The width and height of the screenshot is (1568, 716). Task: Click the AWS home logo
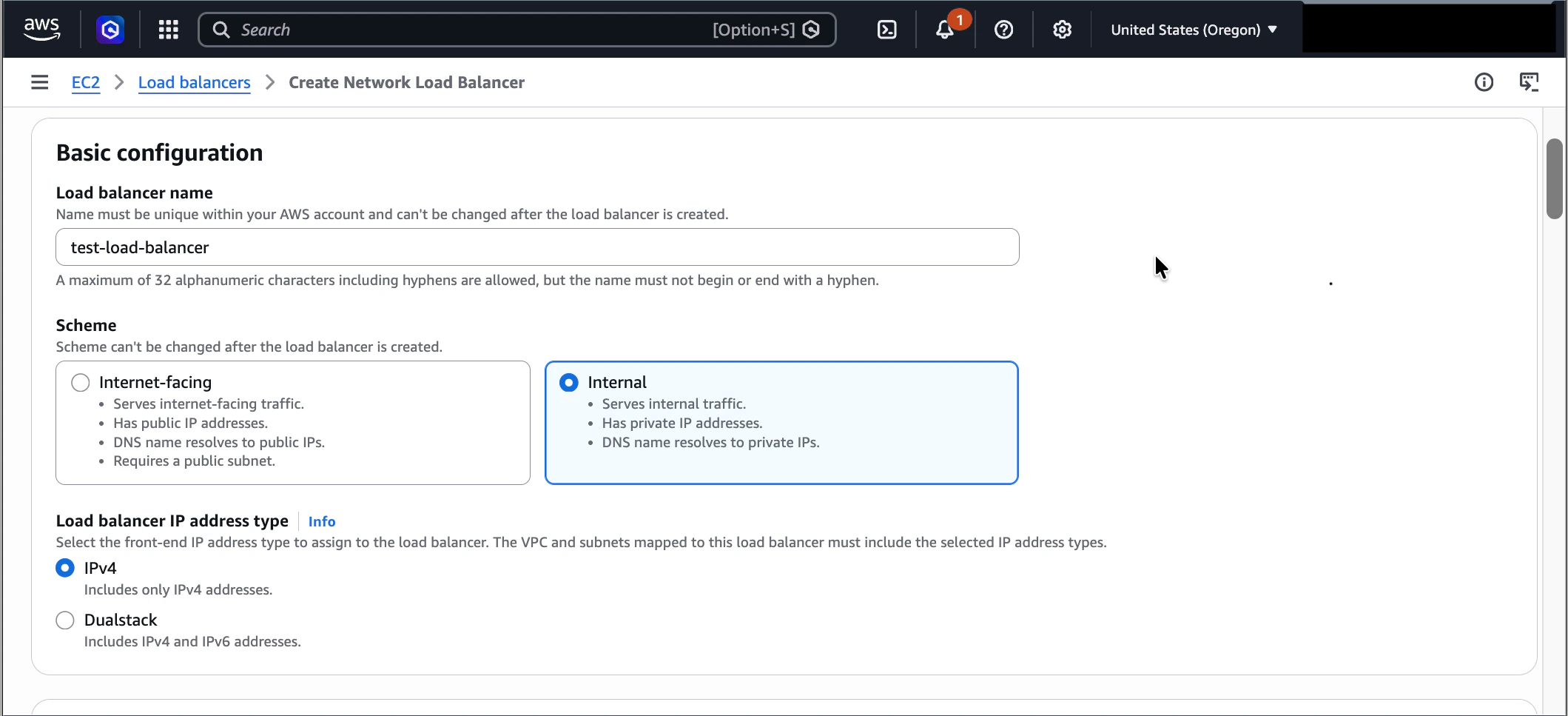click(41, 28)
